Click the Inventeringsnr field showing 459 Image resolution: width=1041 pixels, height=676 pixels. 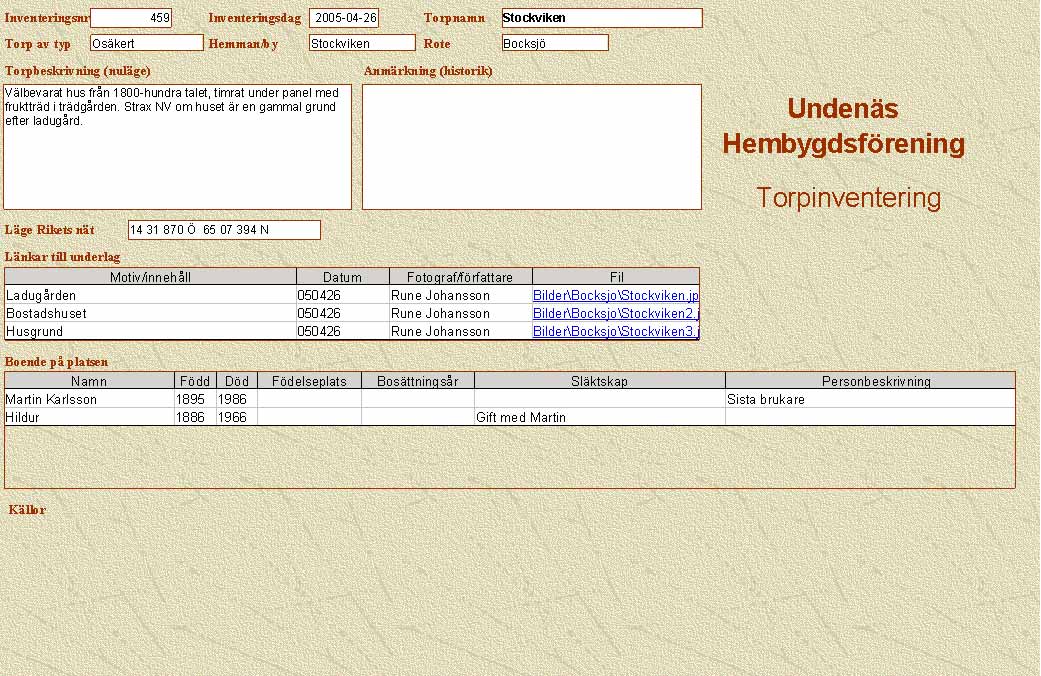131,18
